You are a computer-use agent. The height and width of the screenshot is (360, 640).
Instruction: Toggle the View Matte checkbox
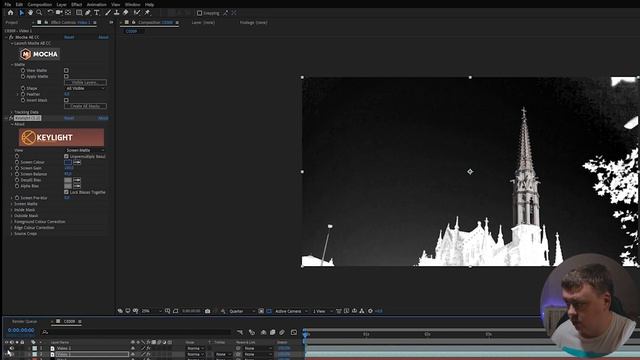point(66,71)
